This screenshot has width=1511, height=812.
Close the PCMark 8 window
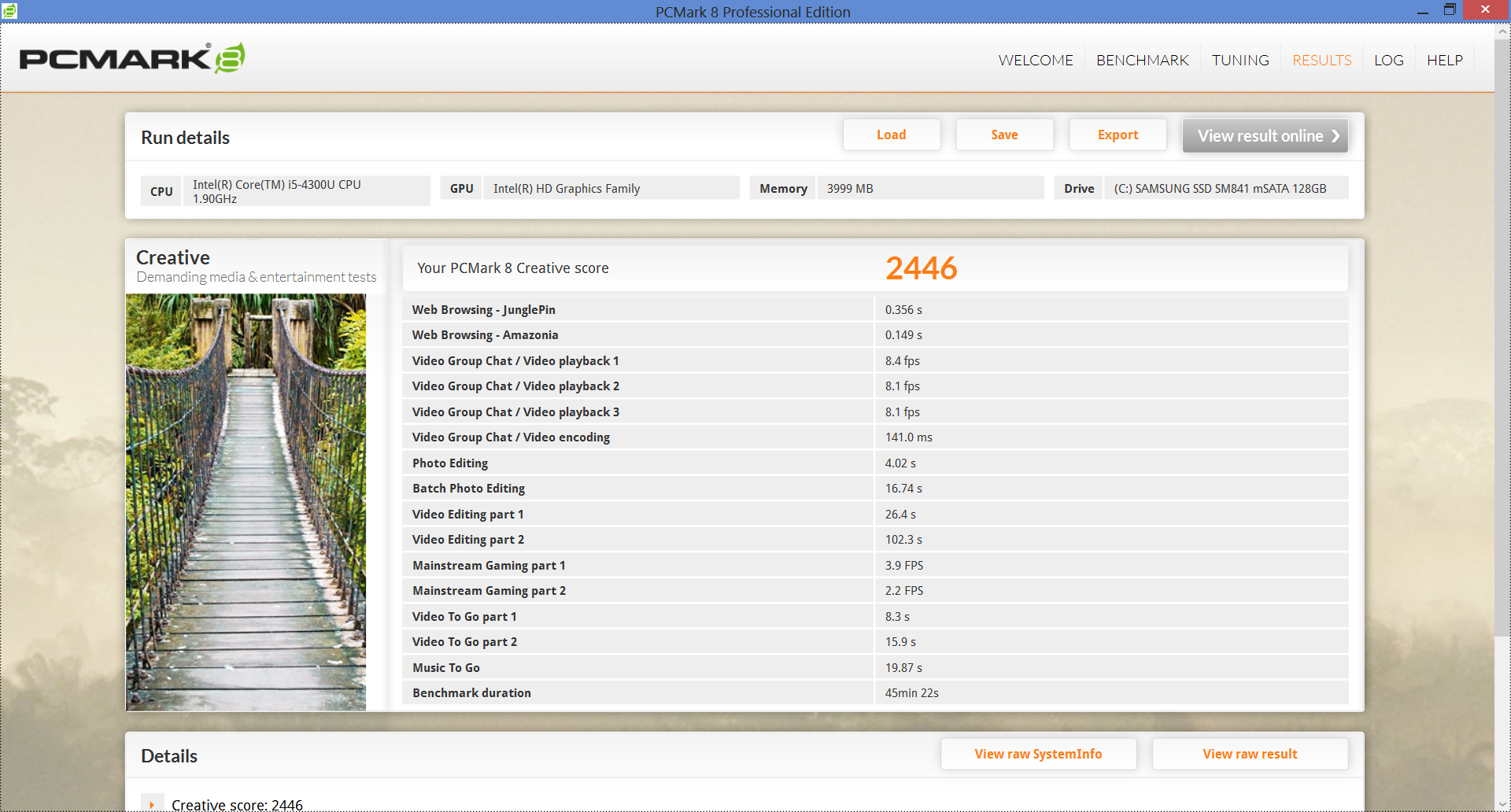(x=1485, y=9)
